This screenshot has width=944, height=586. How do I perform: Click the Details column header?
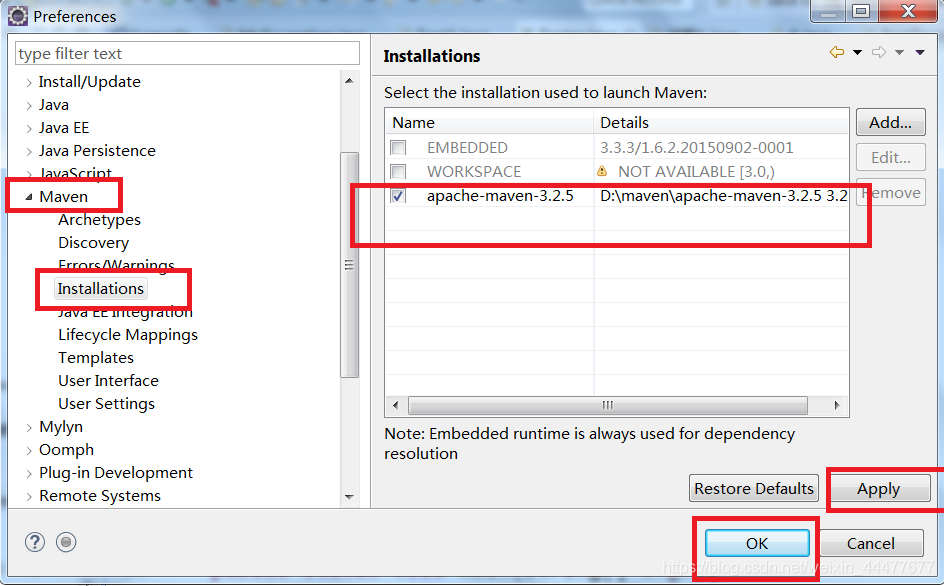[721, 122]
